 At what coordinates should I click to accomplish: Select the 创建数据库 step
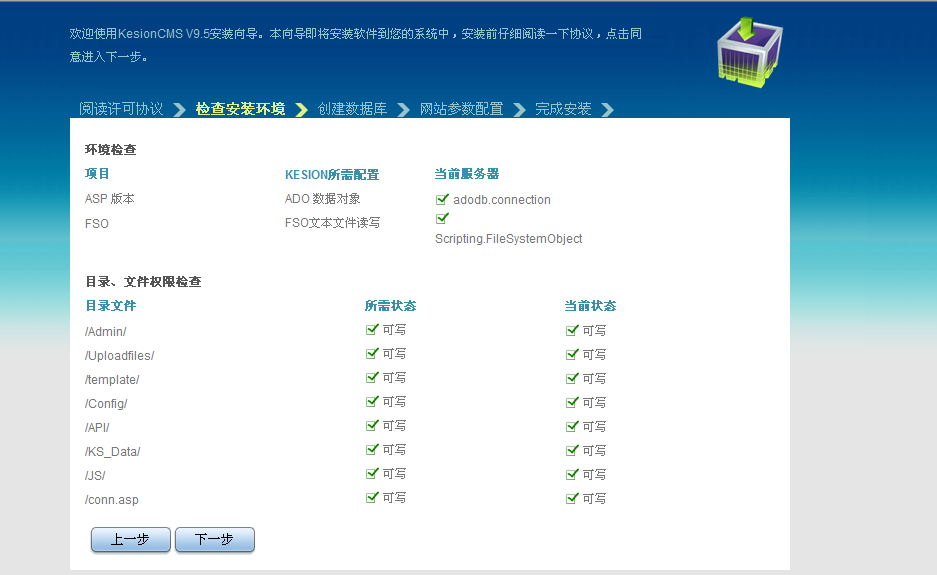point(353,109)
